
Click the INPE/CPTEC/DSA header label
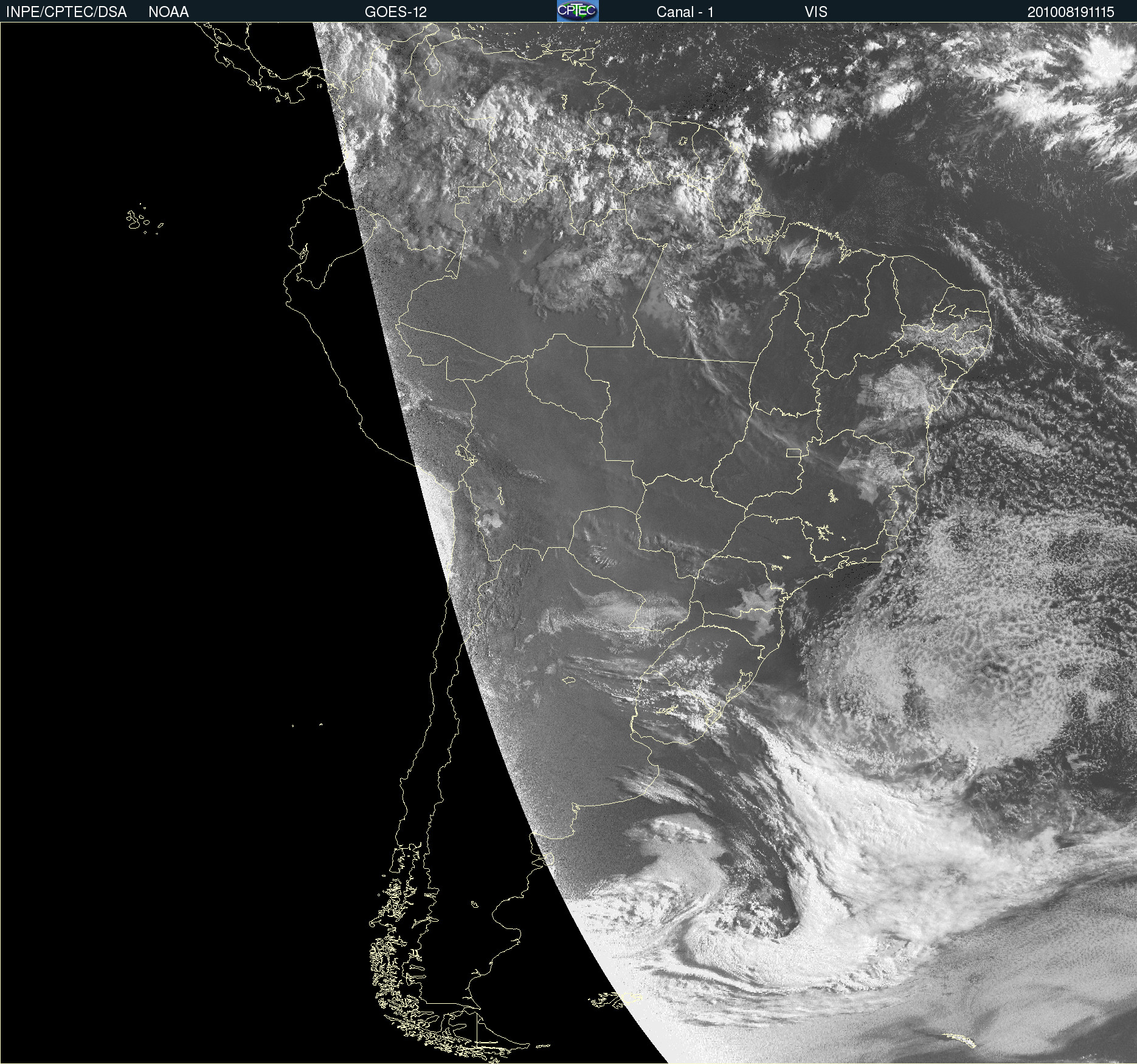click(66, 12)
